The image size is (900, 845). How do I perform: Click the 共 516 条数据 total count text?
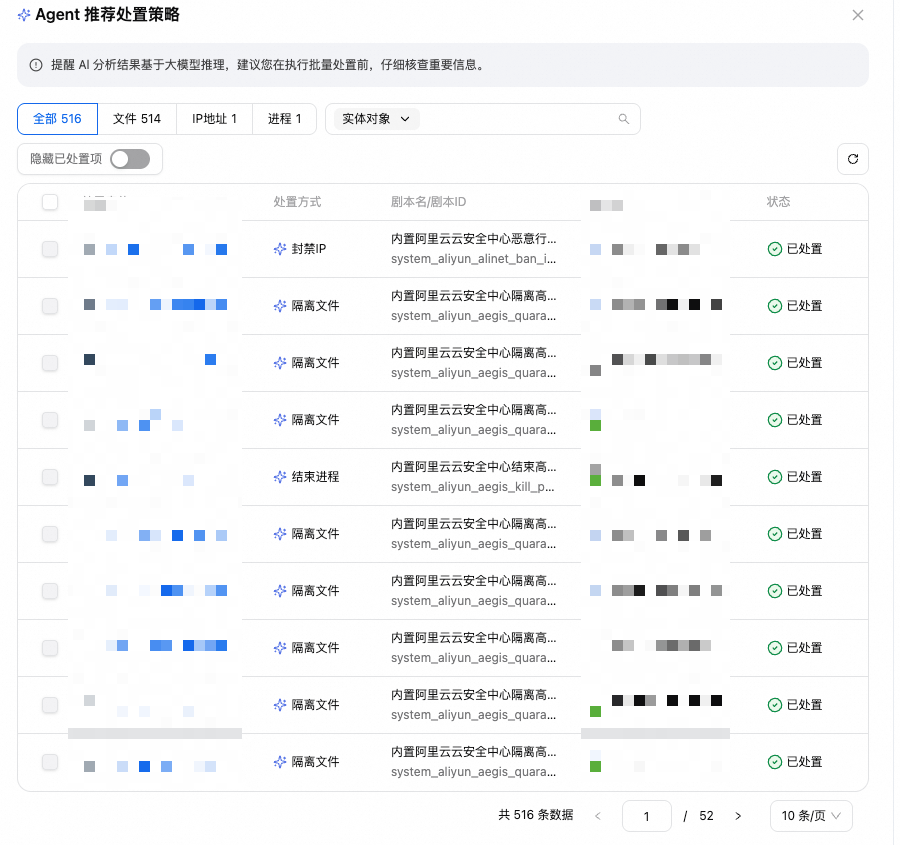(536, 815)
